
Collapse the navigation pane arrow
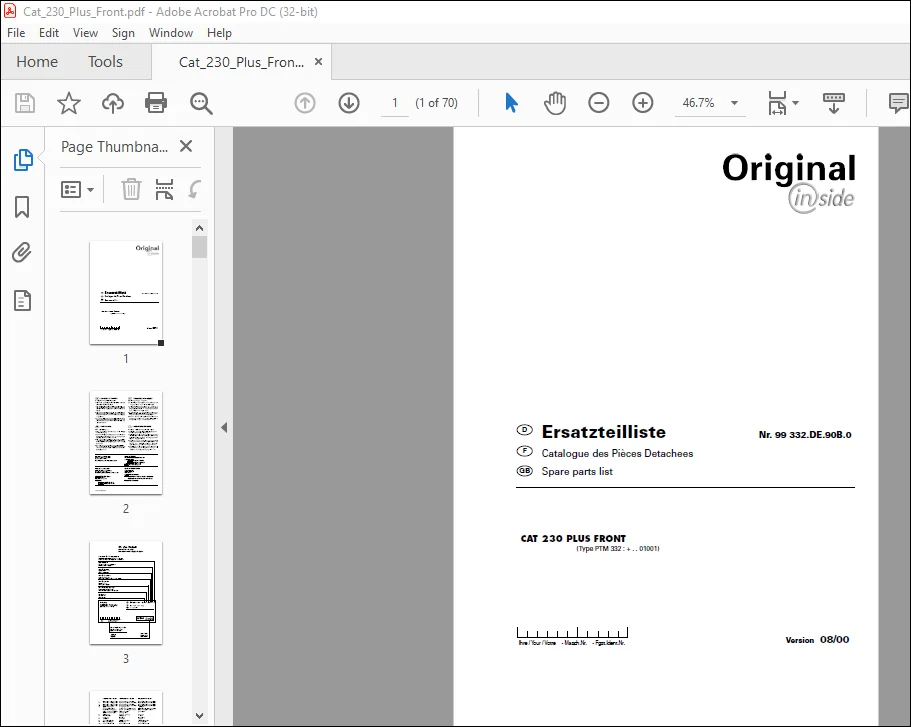coord(224,428)
